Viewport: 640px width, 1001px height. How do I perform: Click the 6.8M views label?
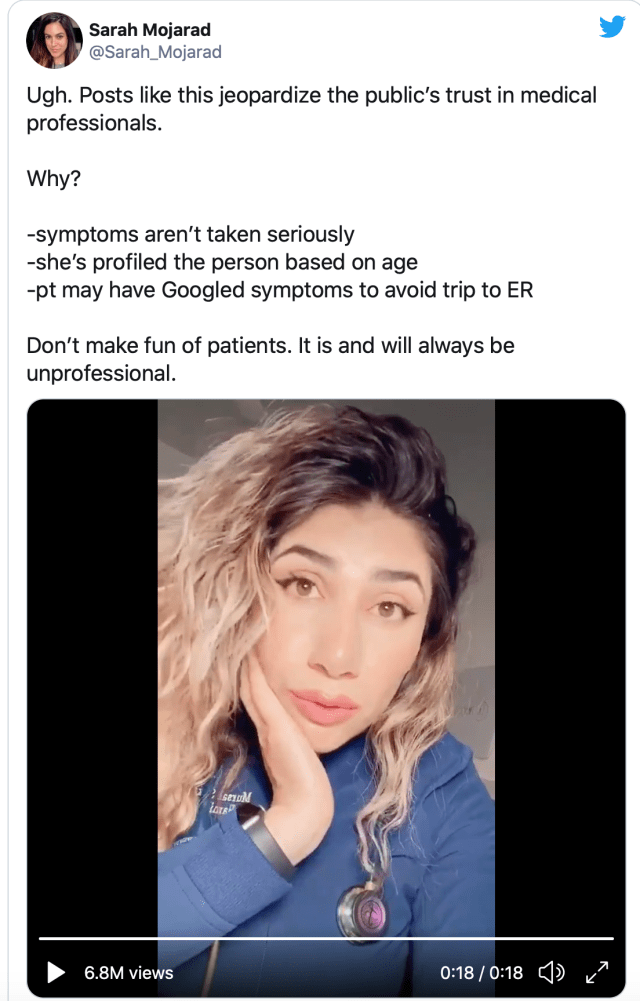click(x=128, y=972)
